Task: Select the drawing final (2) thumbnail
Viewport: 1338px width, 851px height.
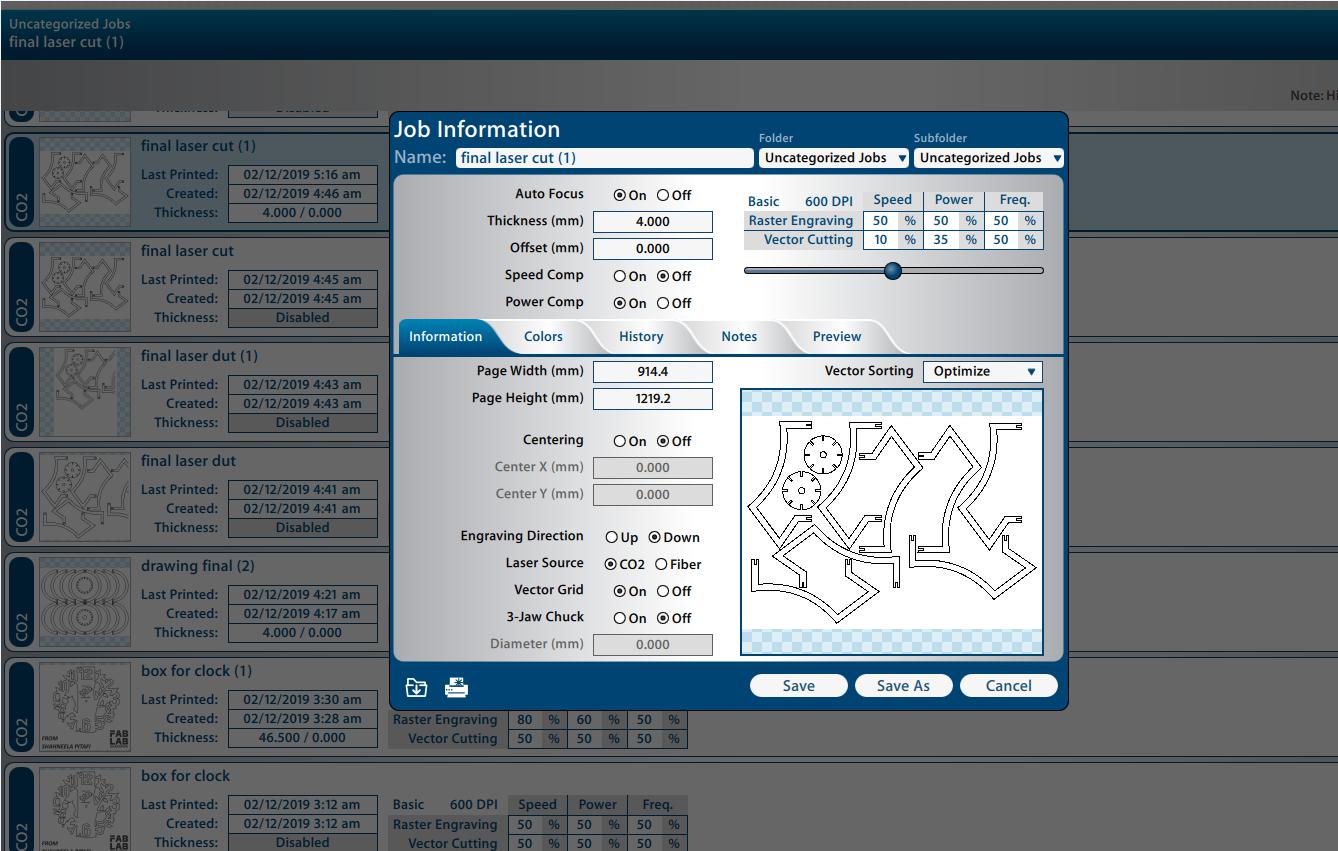Action: pos(84,601)
